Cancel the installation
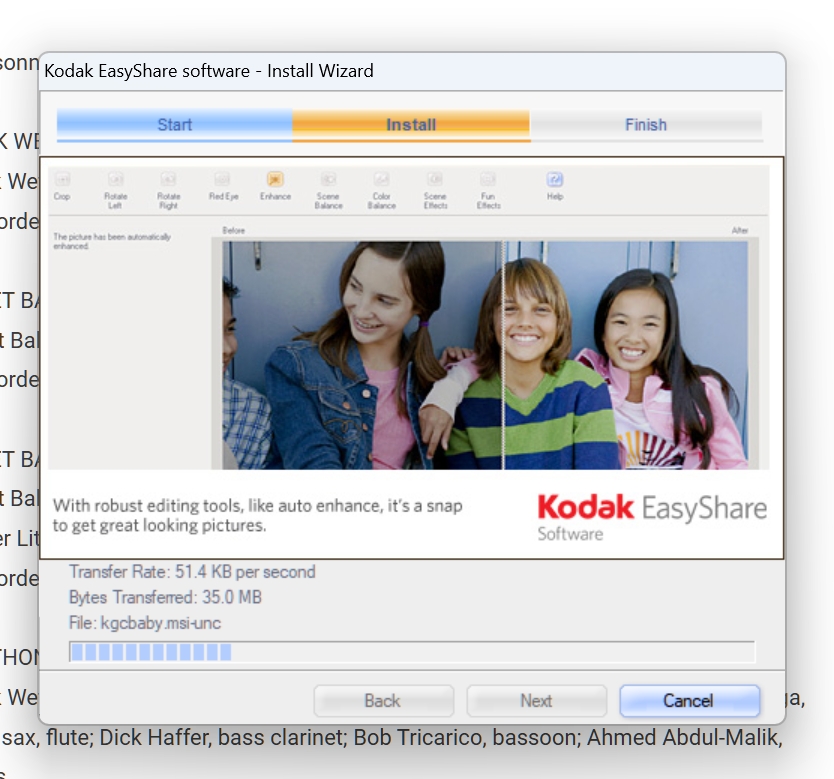This screenshot has width=834, height=779. (x=689, y=701)
